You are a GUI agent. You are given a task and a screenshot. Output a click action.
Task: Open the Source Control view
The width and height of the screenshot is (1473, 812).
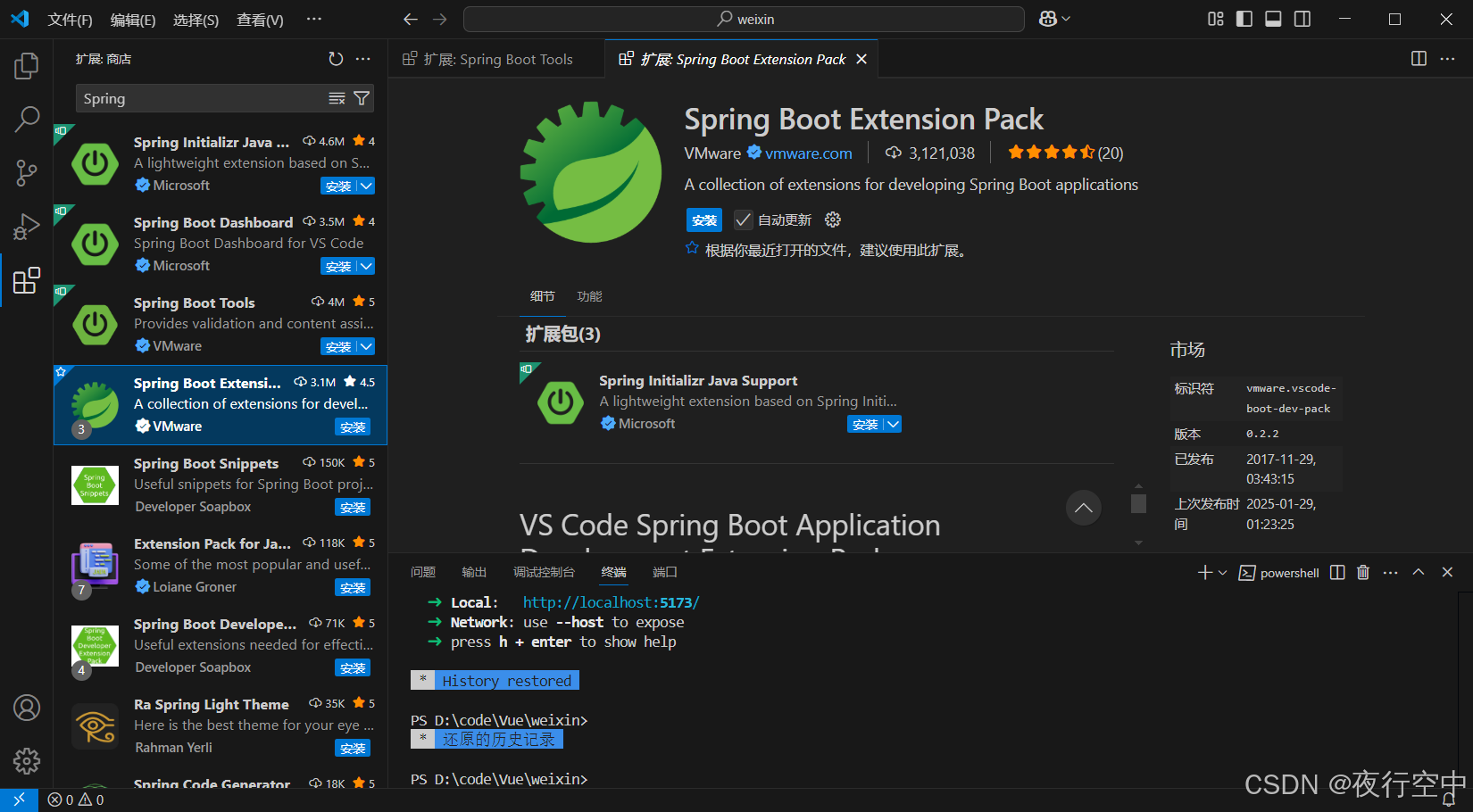pyautogui.click(x=27, y=173)
